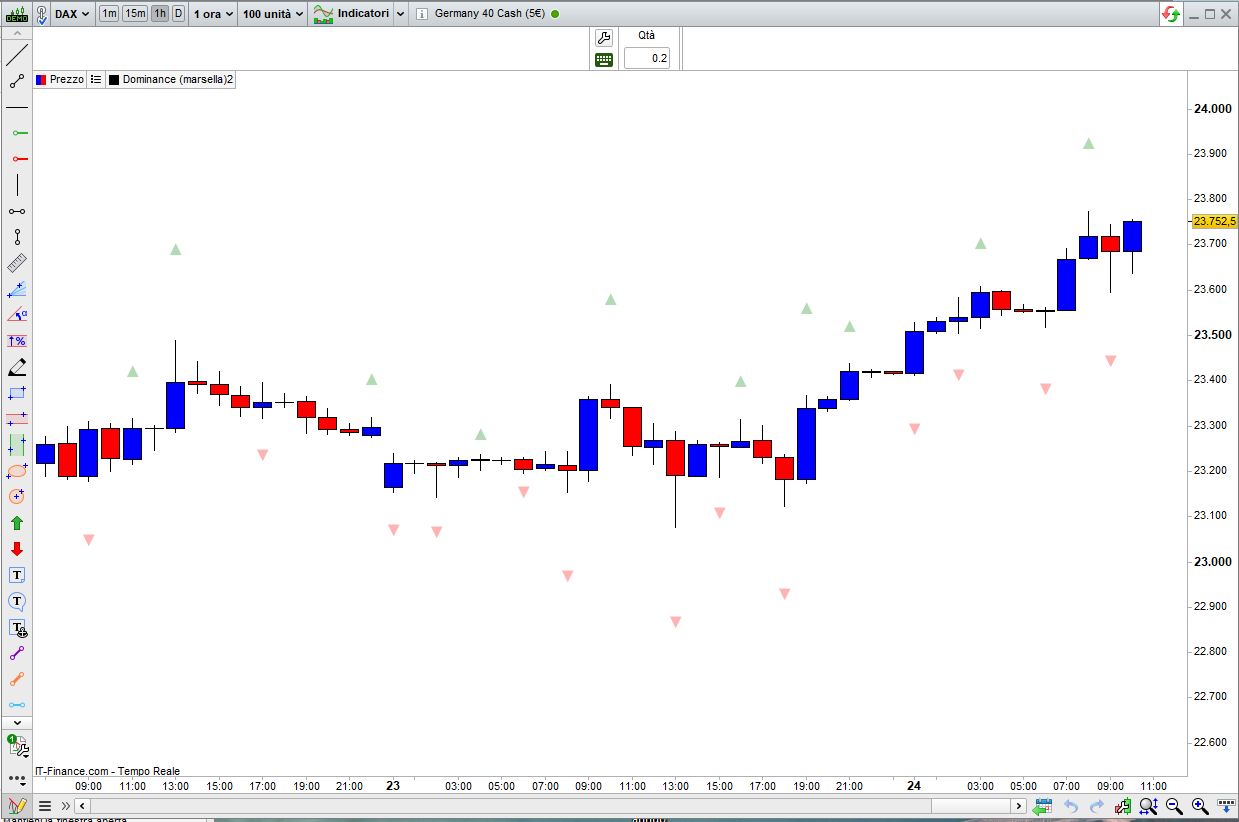
Task: Open the Dominance (marsella)2 indicator label
Action: 178,79
